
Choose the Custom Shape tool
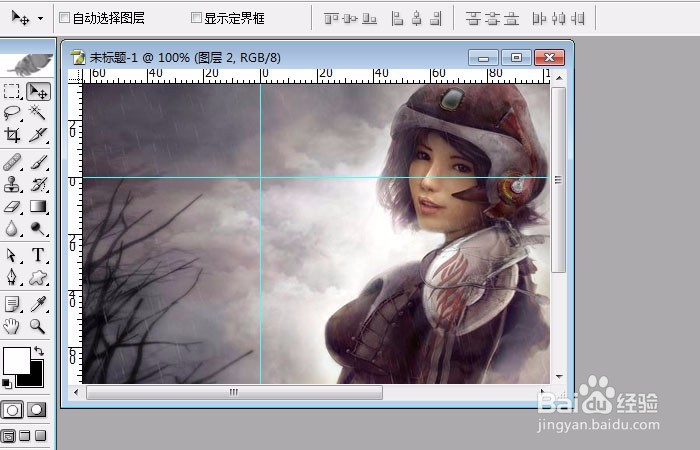[x=38, y=278]
